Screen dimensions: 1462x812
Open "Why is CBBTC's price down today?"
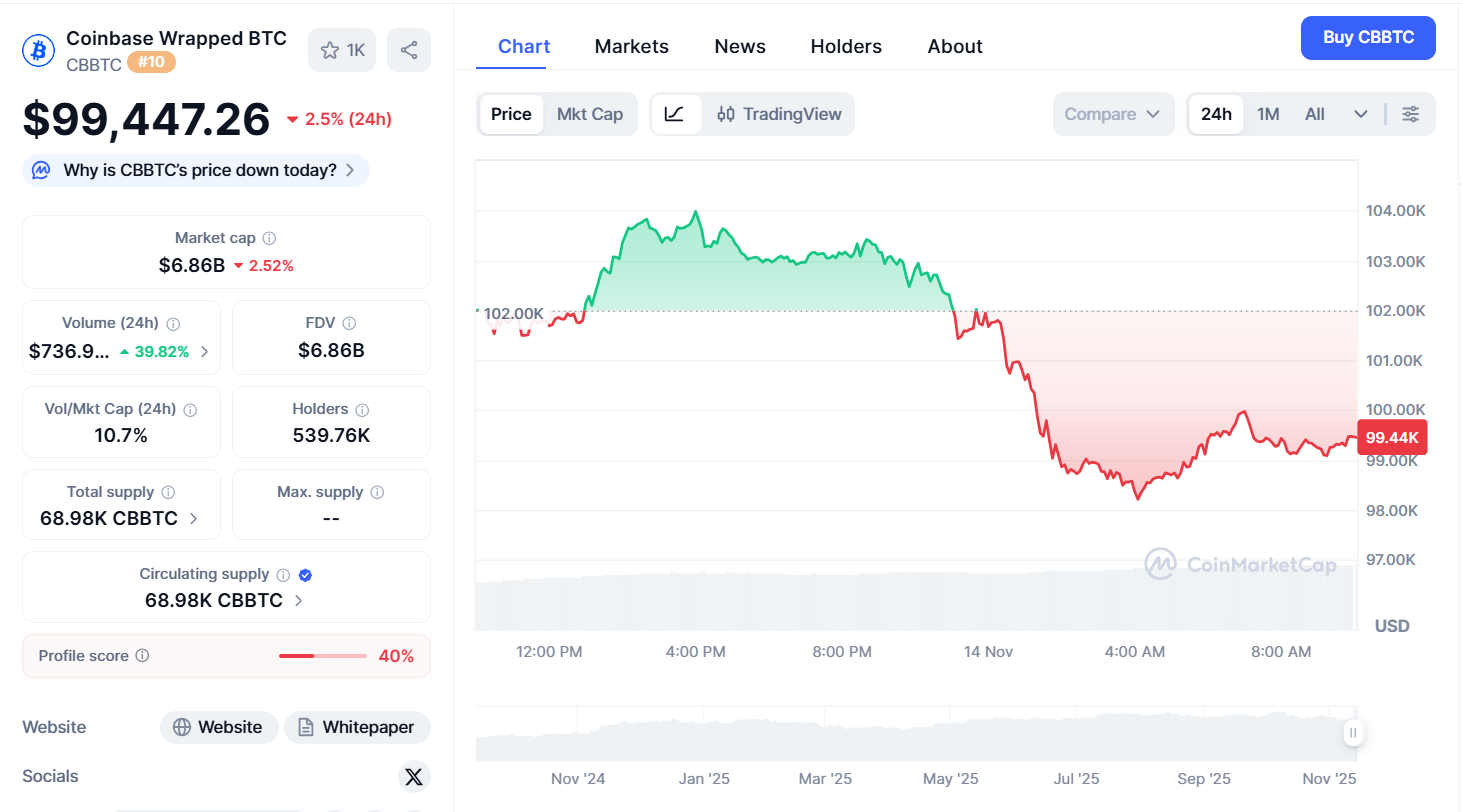click(197, 170)
